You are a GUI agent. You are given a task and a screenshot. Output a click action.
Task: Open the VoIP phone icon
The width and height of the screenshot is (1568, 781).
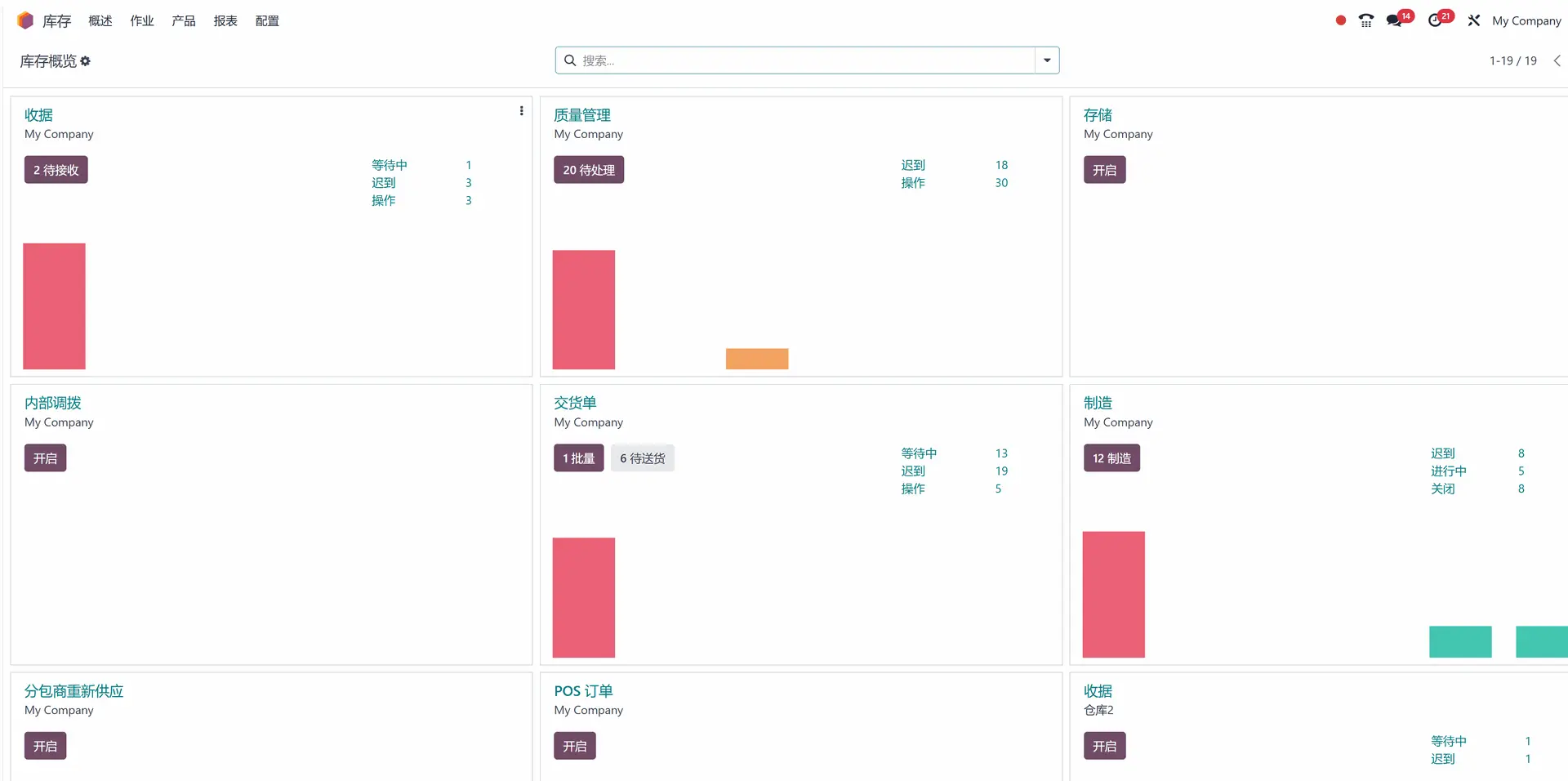[x=1366, y=20]
